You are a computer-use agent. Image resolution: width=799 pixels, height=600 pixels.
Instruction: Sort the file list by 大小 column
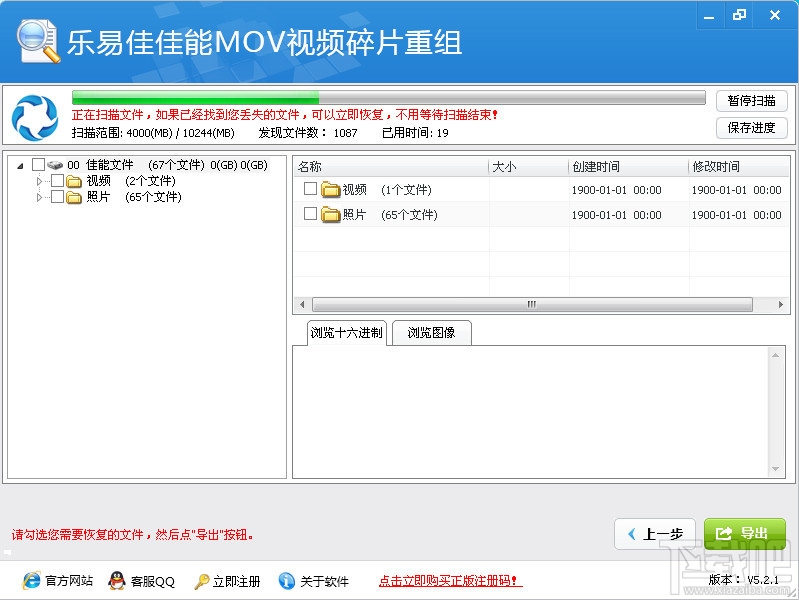pos(528,167)
